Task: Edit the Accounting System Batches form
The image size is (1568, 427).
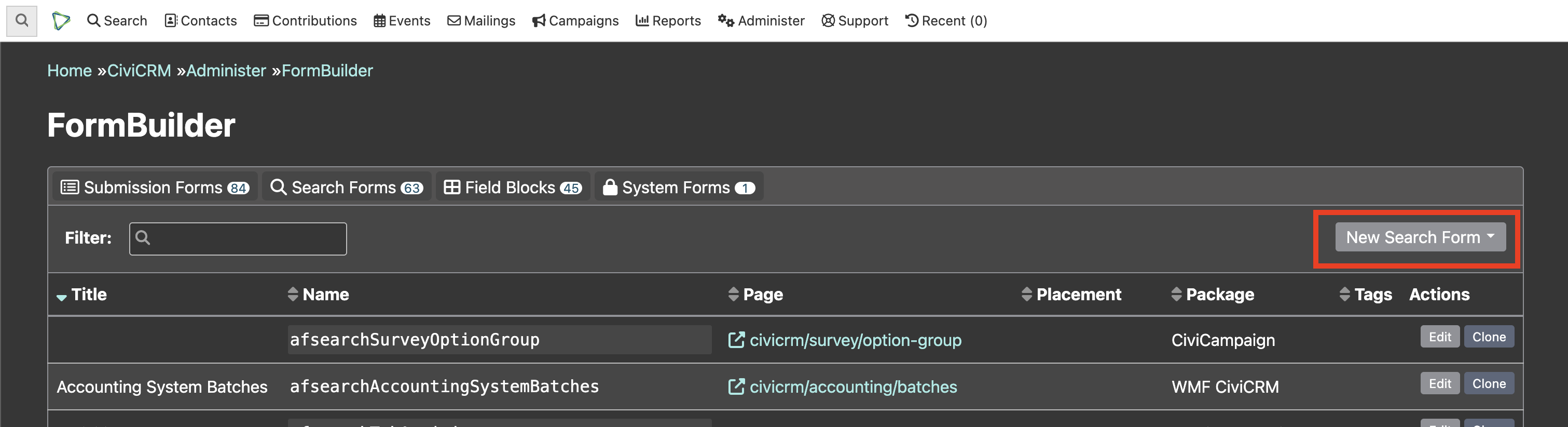Action: 1439,384
